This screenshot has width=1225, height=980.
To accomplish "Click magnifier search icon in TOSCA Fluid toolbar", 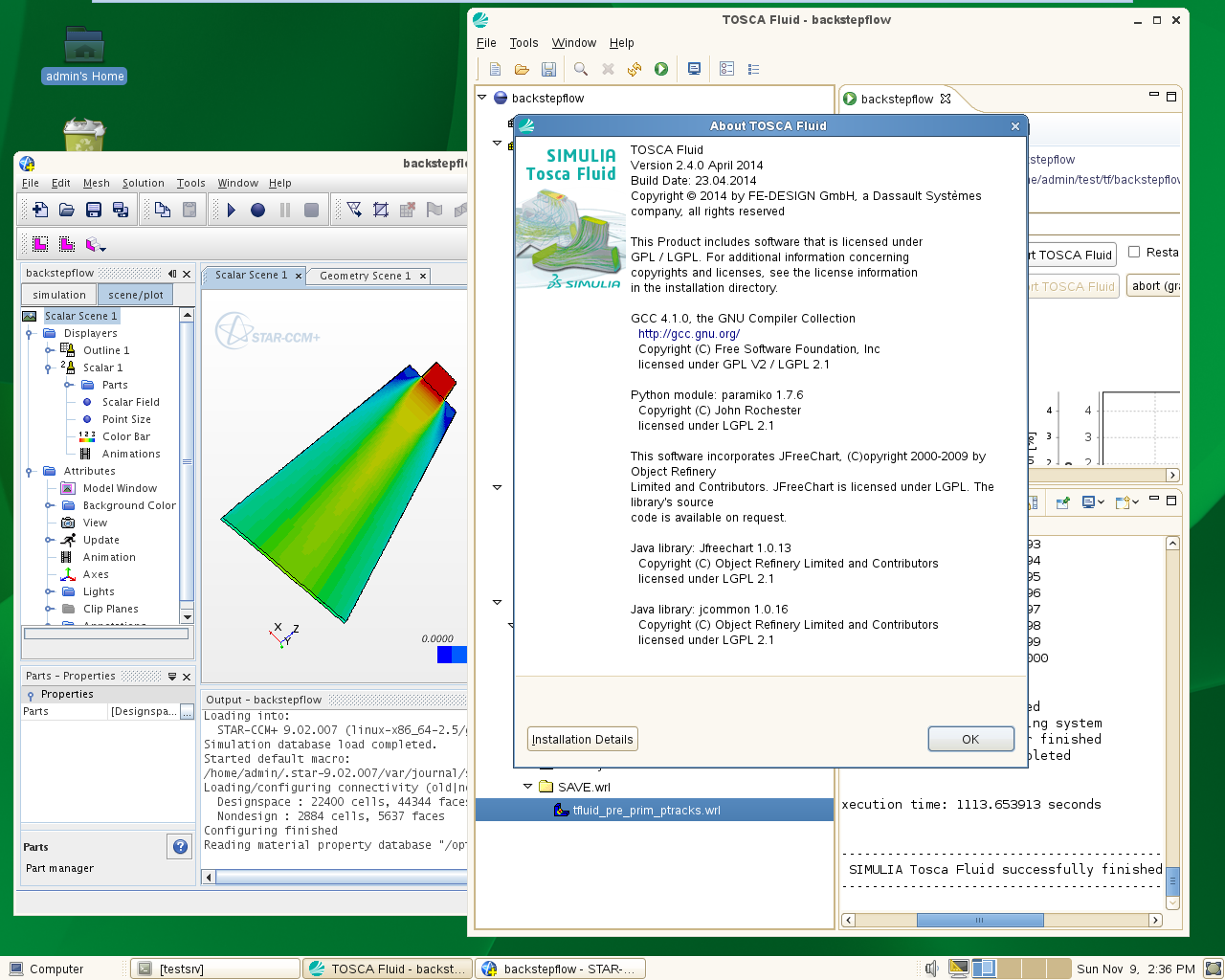I will [581, 69].
